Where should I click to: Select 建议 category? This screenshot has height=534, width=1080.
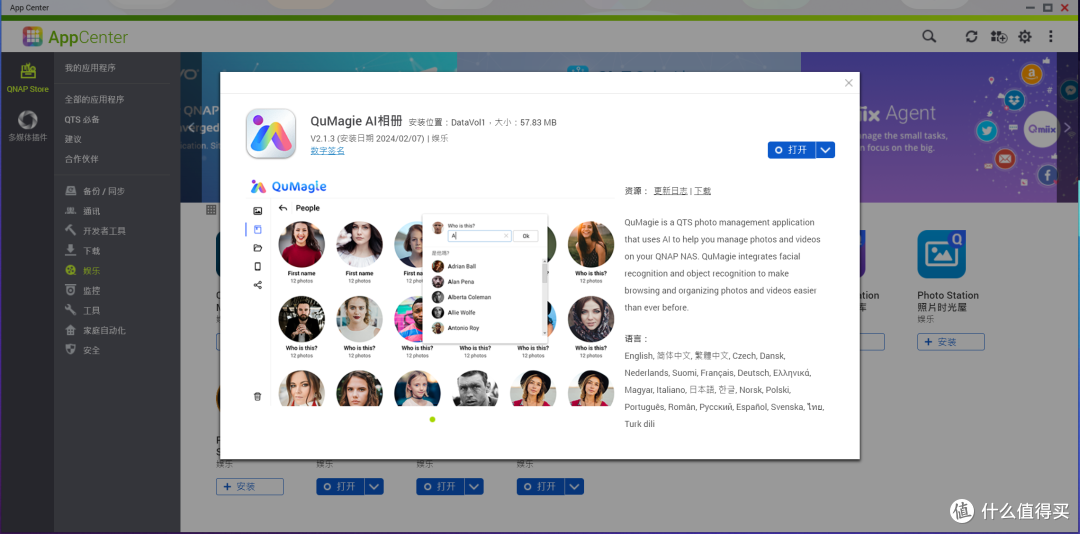click(73, 139)
